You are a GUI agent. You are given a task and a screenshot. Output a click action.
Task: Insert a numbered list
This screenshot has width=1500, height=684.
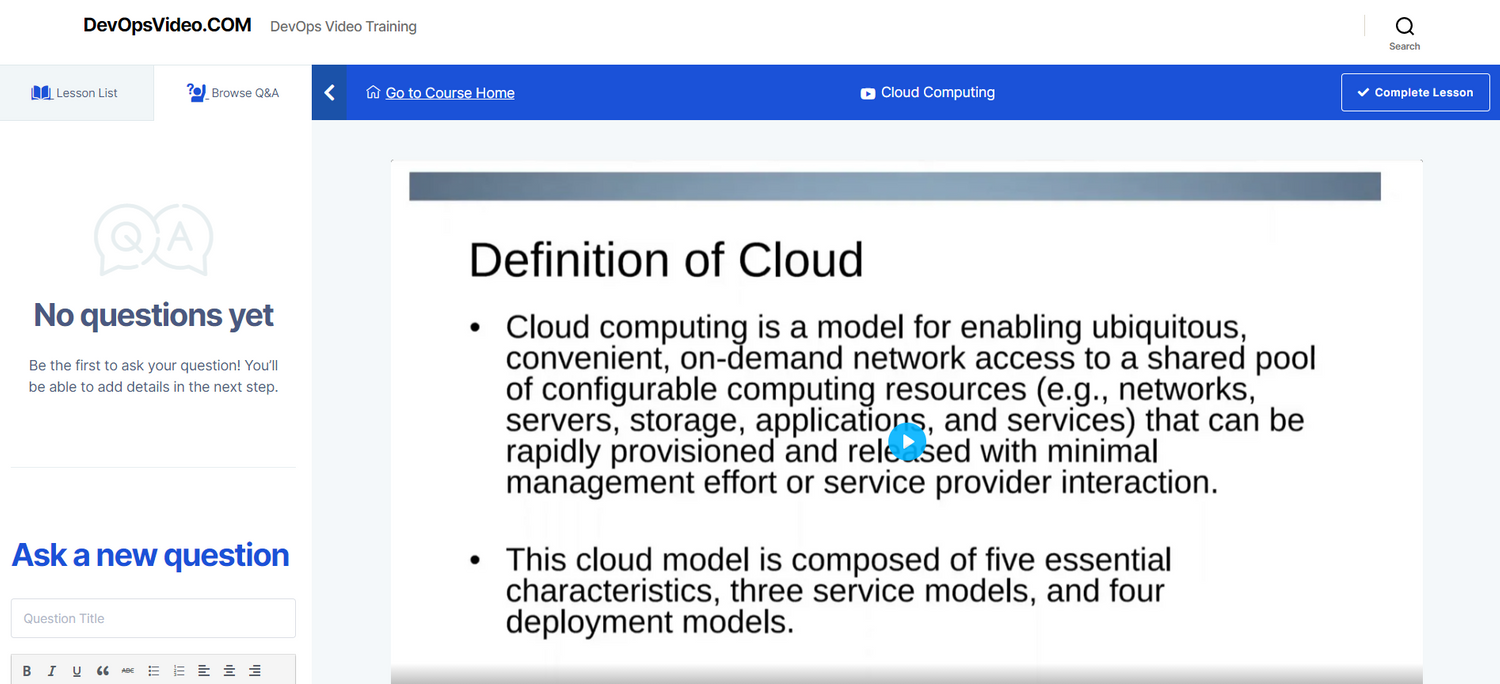179,671
